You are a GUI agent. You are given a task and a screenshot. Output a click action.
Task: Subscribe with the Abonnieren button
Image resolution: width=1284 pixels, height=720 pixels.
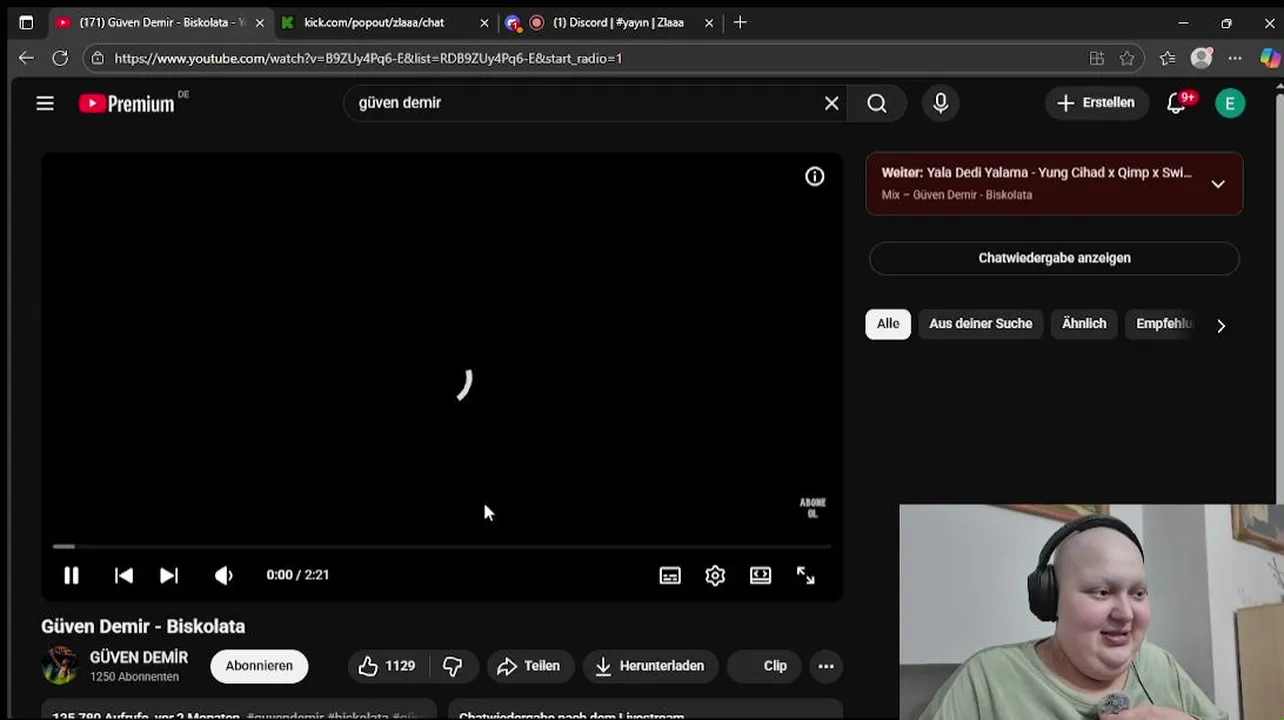pyautogui.click(x=259, y=666)
